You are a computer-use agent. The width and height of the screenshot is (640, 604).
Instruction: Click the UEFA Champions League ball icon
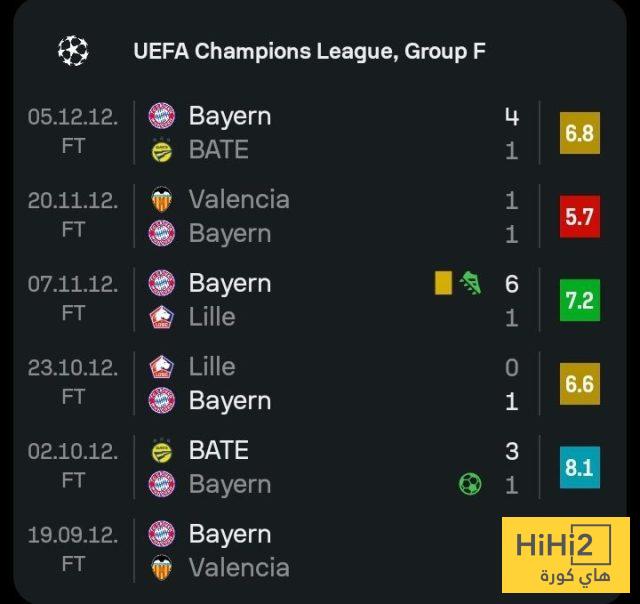click(73, 50)
